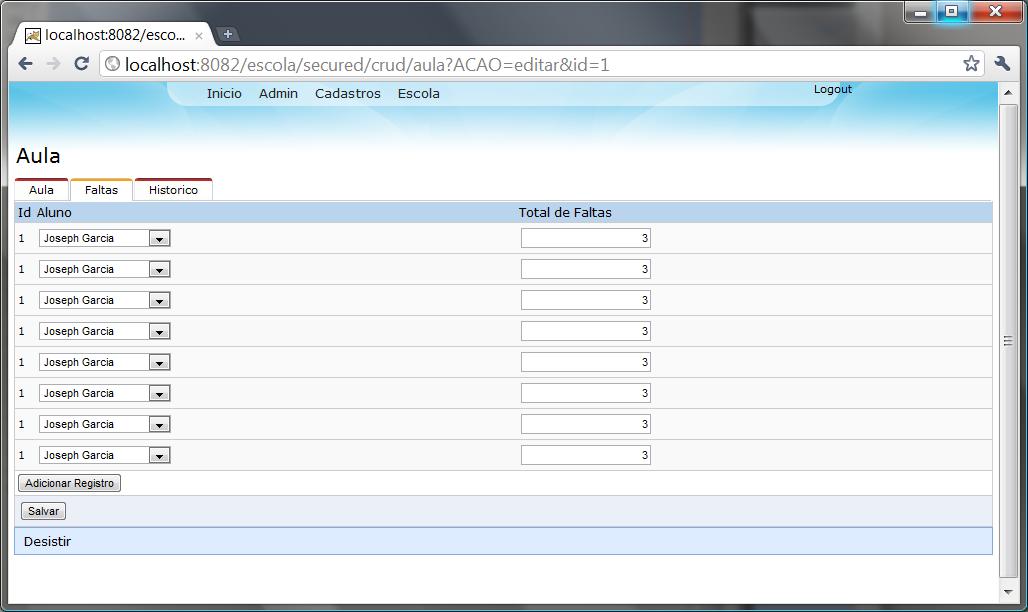This screenshot has height=612, width=1028.
Task: Switch to the Faltas tab
Action: (x=102, y=190)
